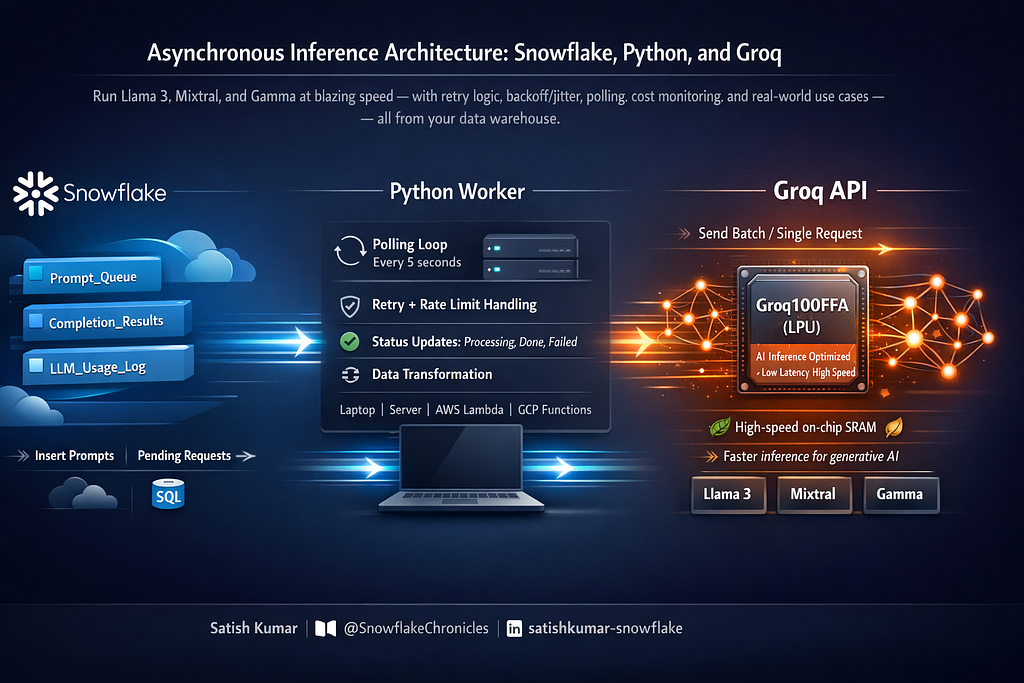Click the Medium book icon next to @SnowflakeChronicles
This screenshot has width=1024, height=683.
point(326,628)
